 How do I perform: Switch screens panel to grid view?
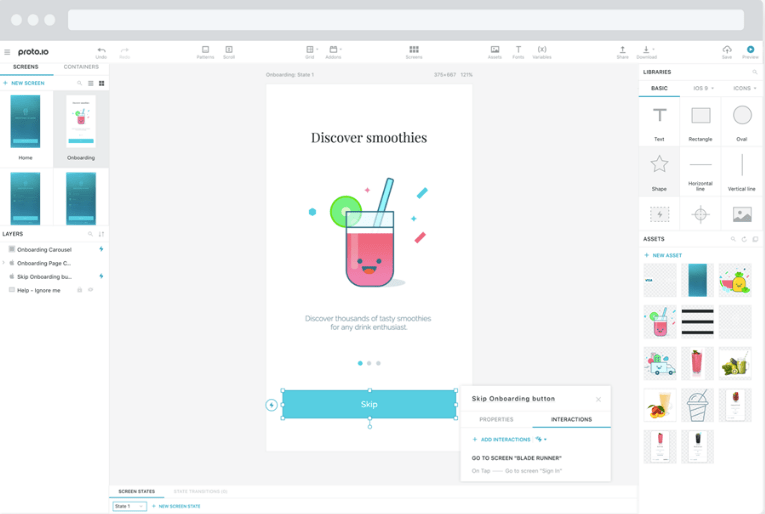click(101, 83)
